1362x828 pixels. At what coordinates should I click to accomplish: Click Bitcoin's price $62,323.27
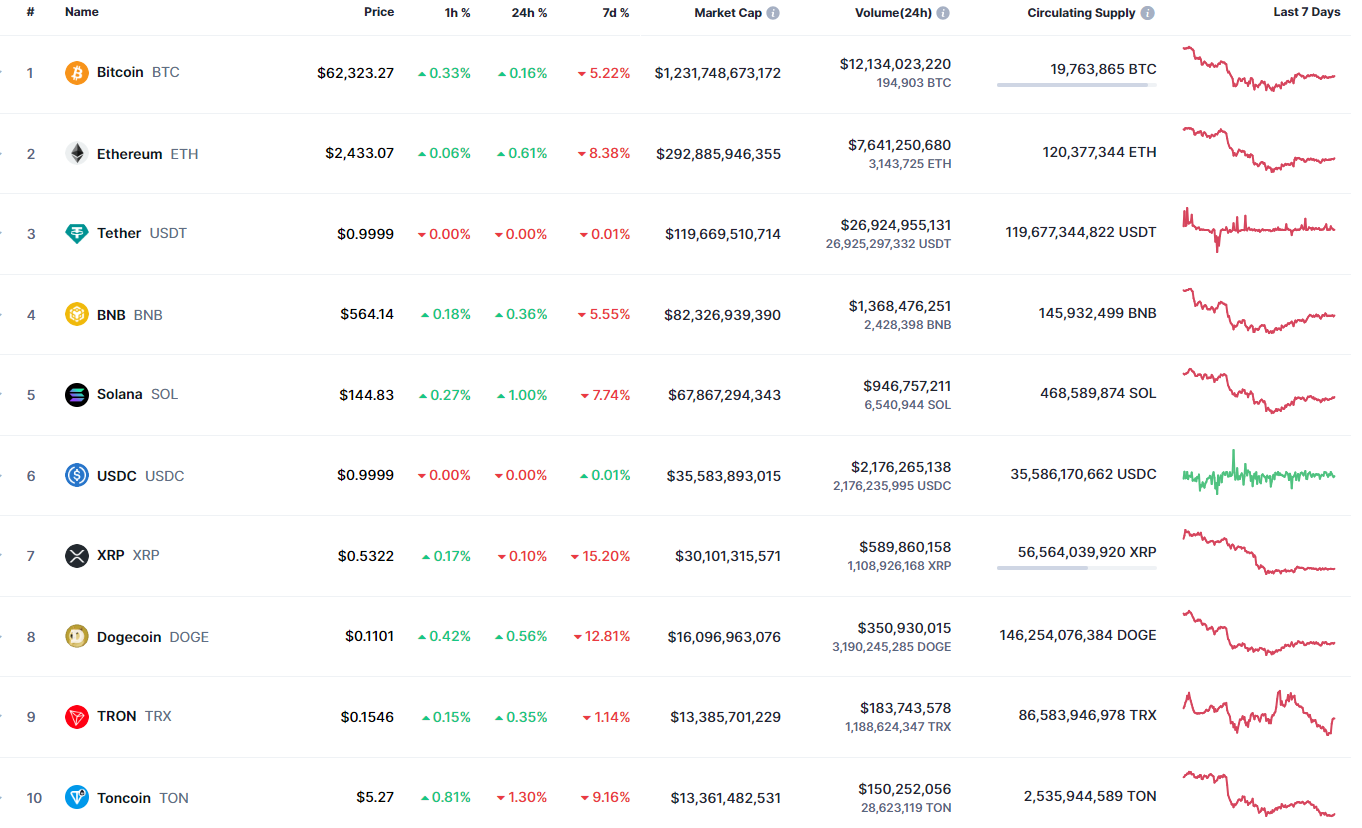[356, 73]
